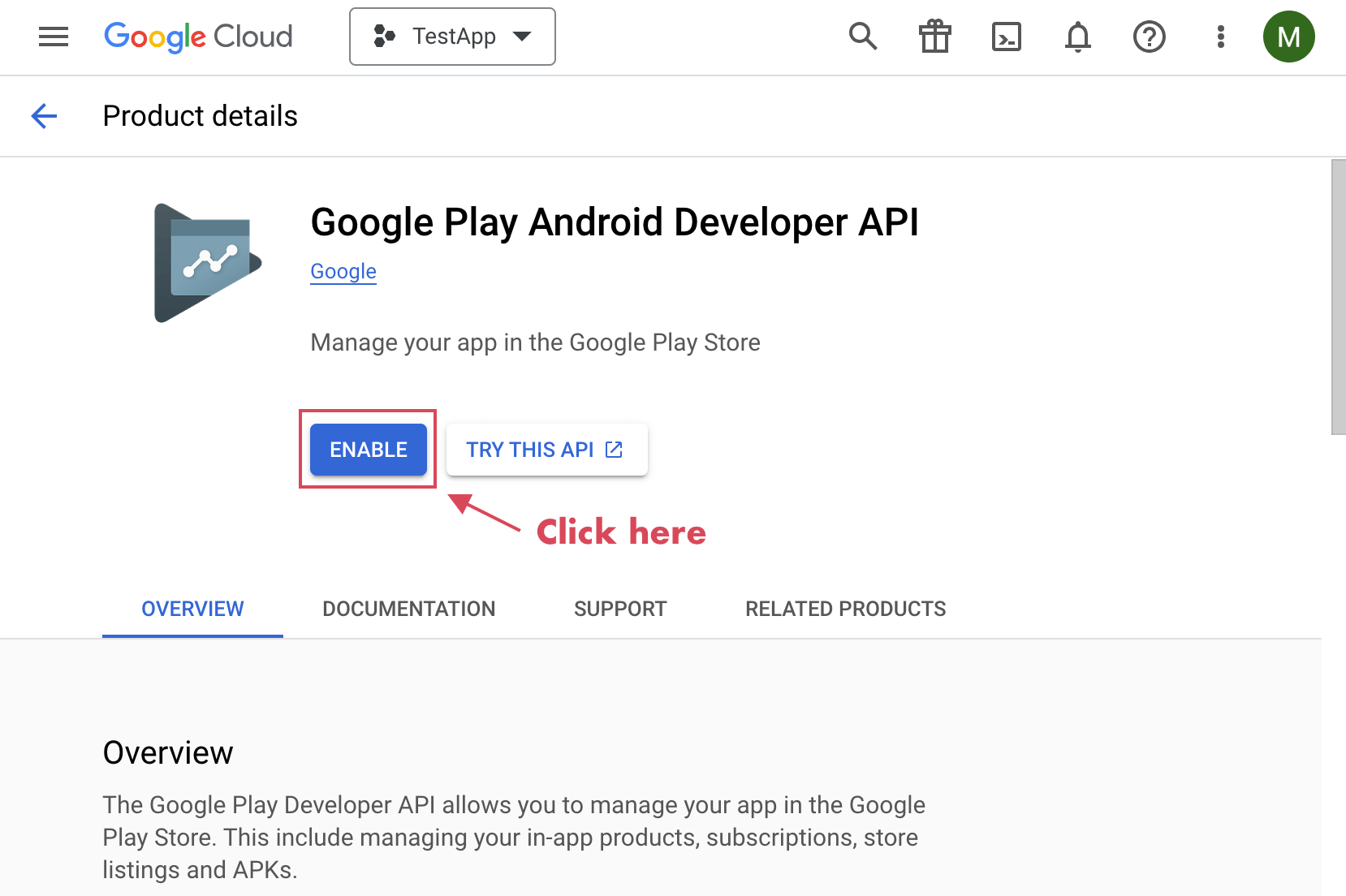Show notifications via the bell icon
This screenshot has width=1346, height=896.
1077,37
